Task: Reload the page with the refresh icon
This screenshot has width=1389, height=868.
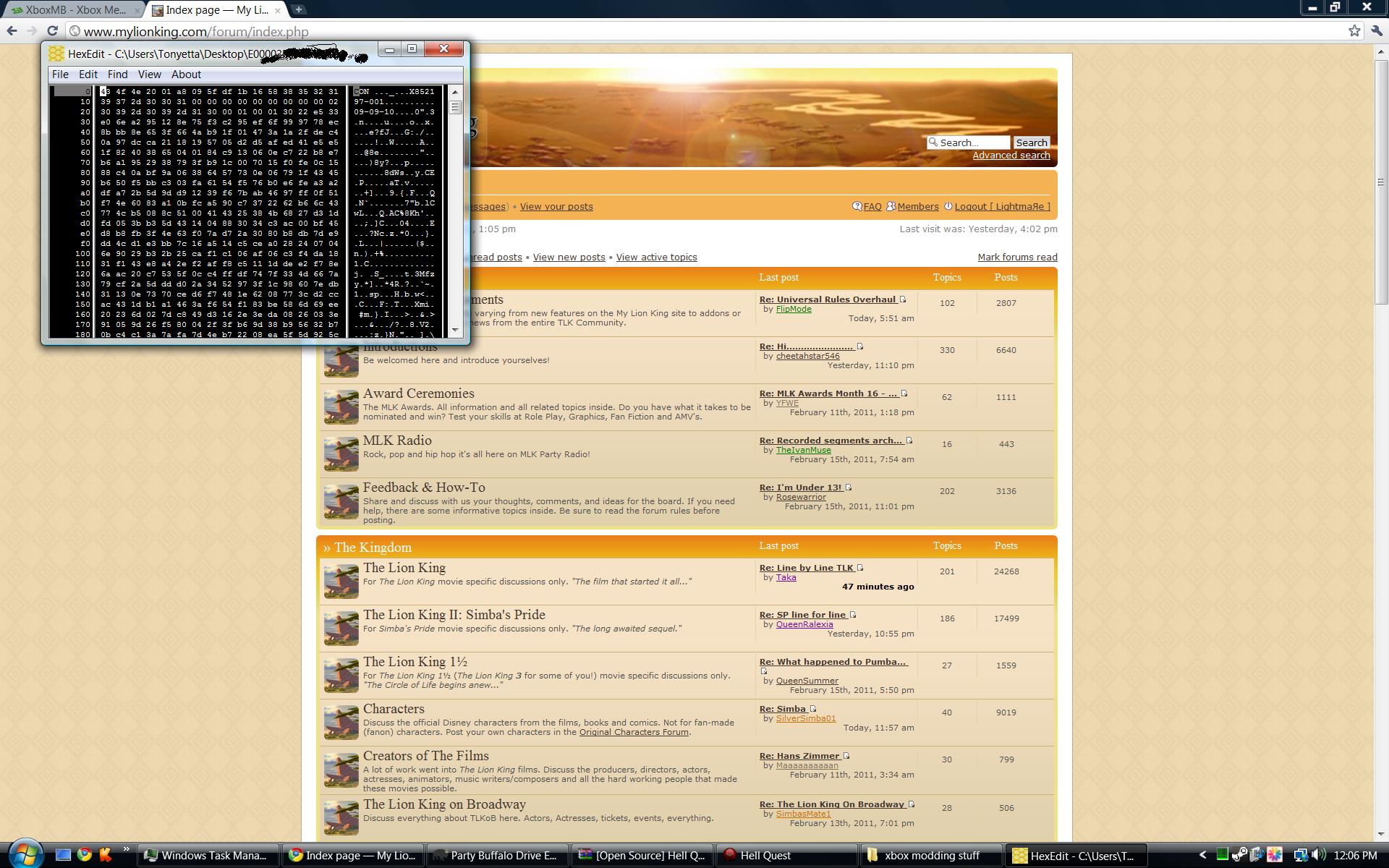Action: point(52,31)
